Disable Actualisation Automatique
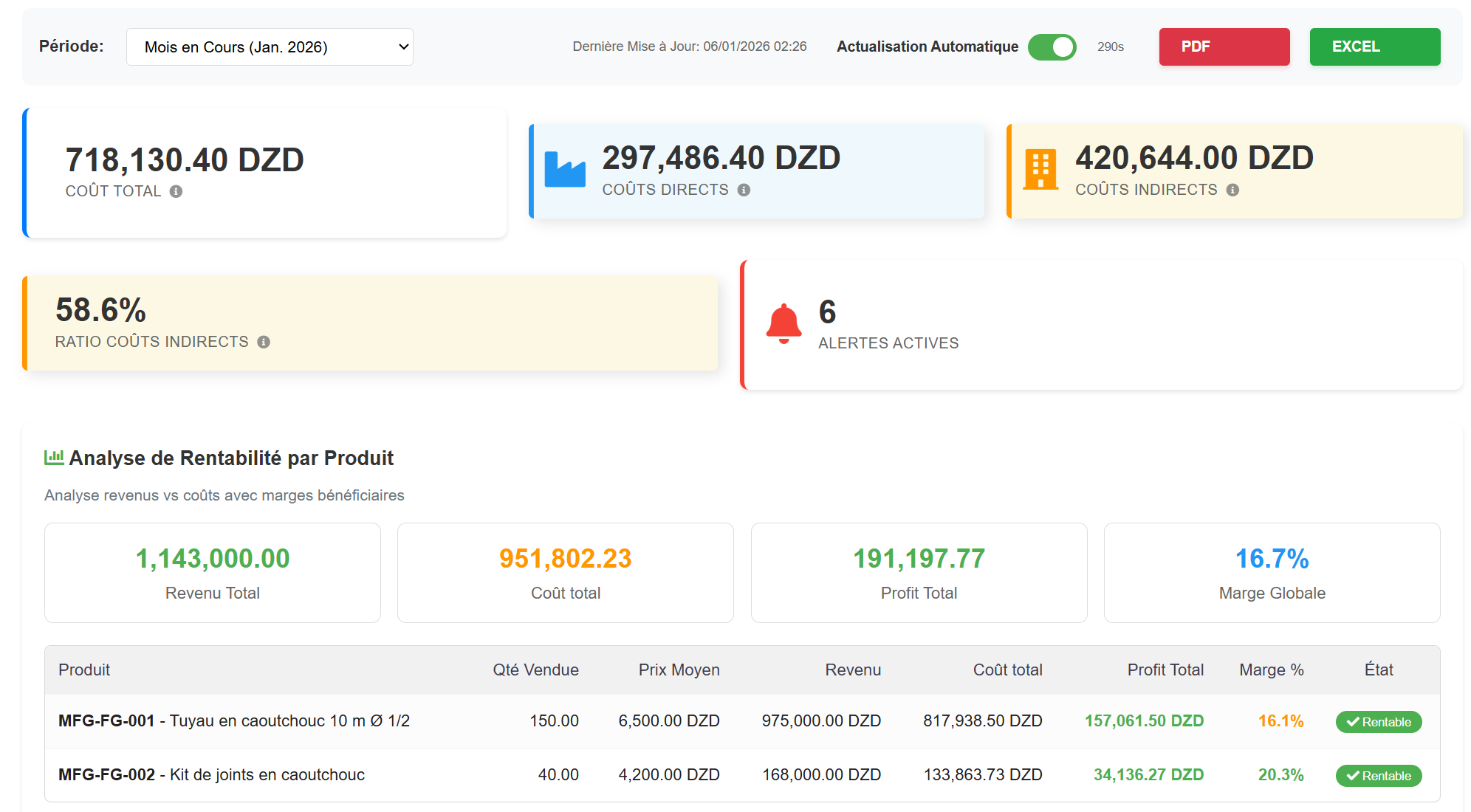Viewport: 1471px width, 812px height. (x=1052, y=47)
